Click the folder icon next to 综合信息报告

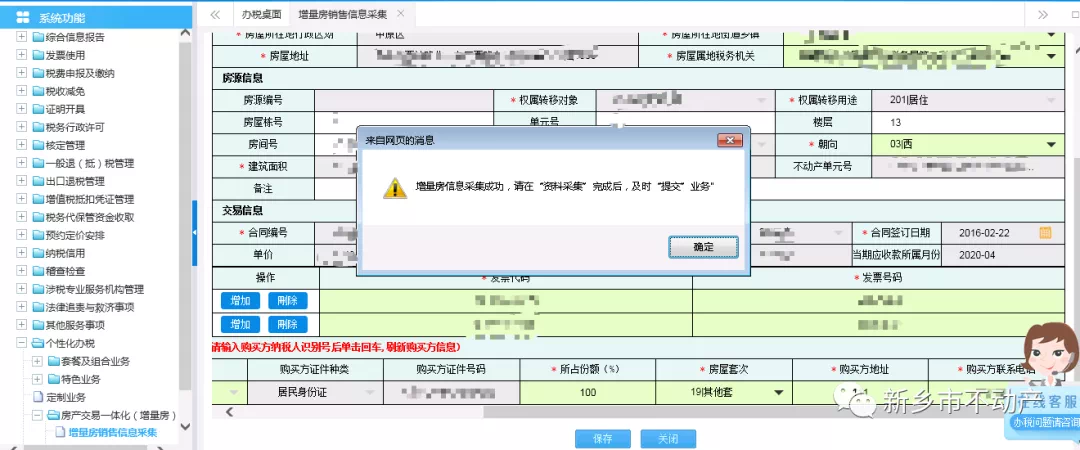coord(39,37)
